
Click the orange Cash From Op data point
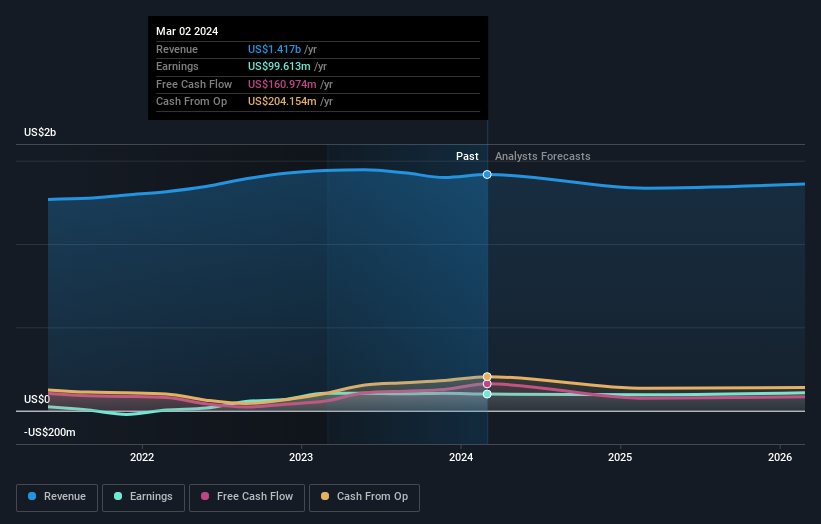[487, 377]
